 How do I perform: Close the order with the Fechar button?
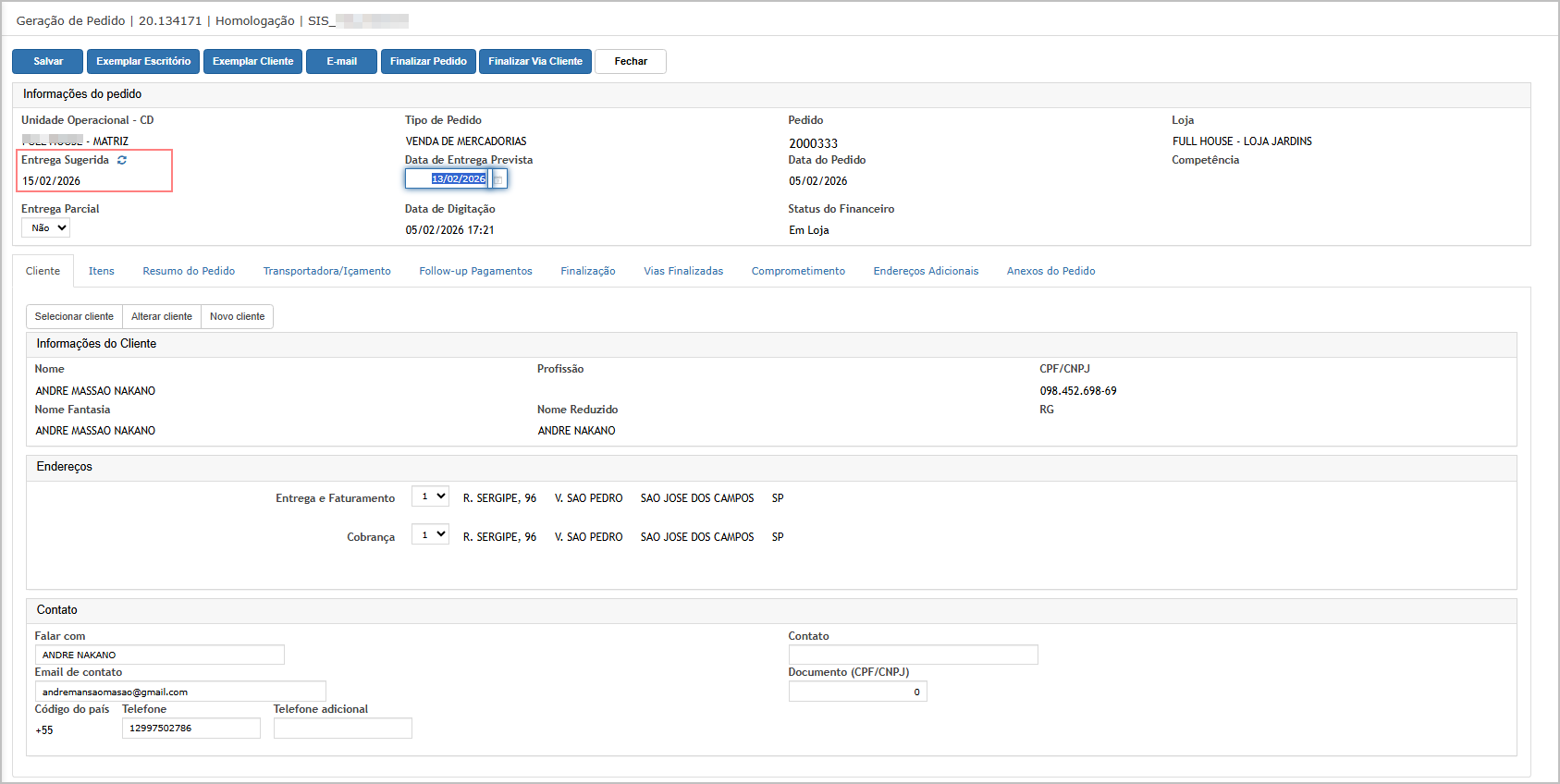(x=631, y=61)
